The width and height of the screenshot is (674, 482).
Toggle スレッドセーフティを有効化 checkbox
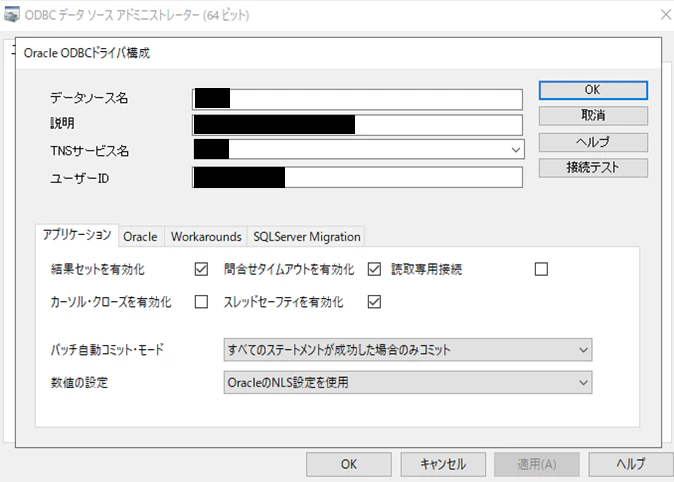point(374,302)
